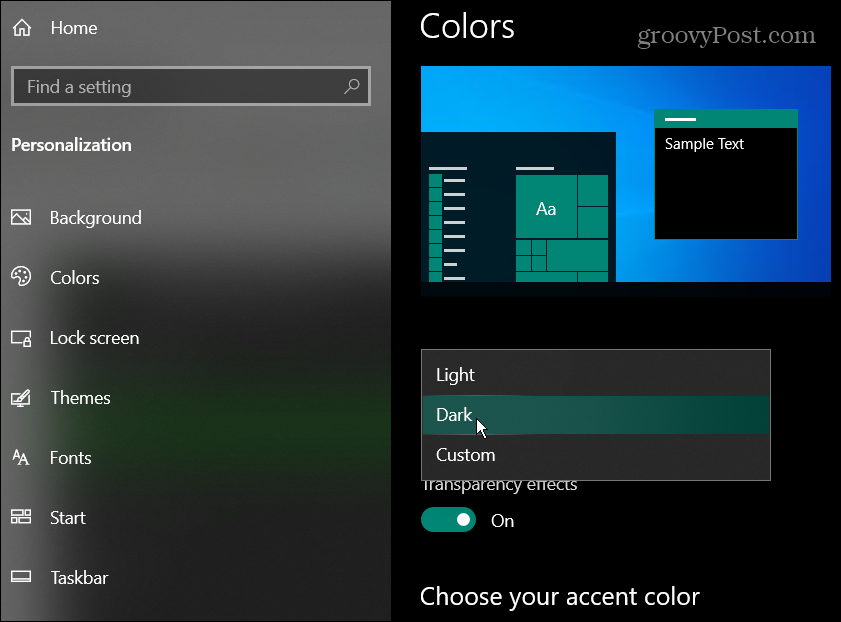Click the Personalization section heading
This screenshot has width=841, height=622.
71,145
